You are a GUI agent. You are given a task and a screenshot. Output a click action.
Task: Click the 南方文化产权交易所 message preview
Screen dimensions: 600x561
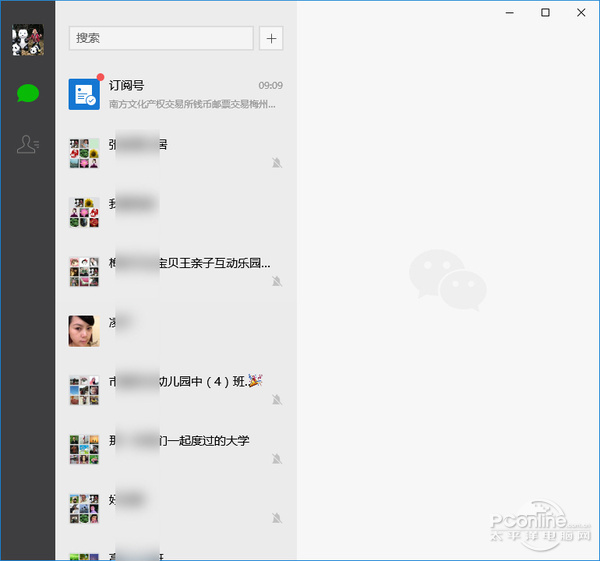[192, 104]
